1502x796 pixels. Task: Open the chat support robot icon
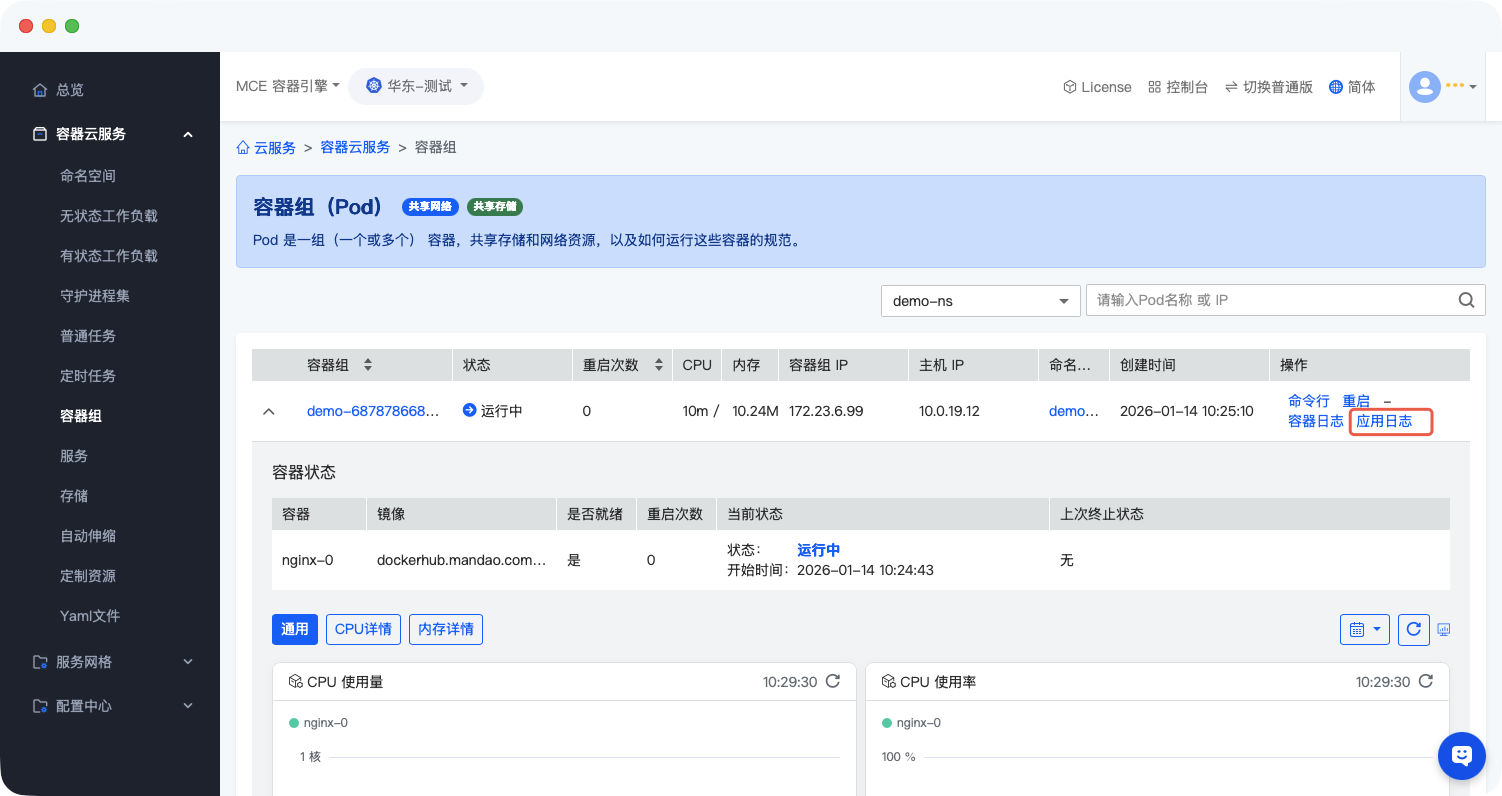tap(1461, 755)
